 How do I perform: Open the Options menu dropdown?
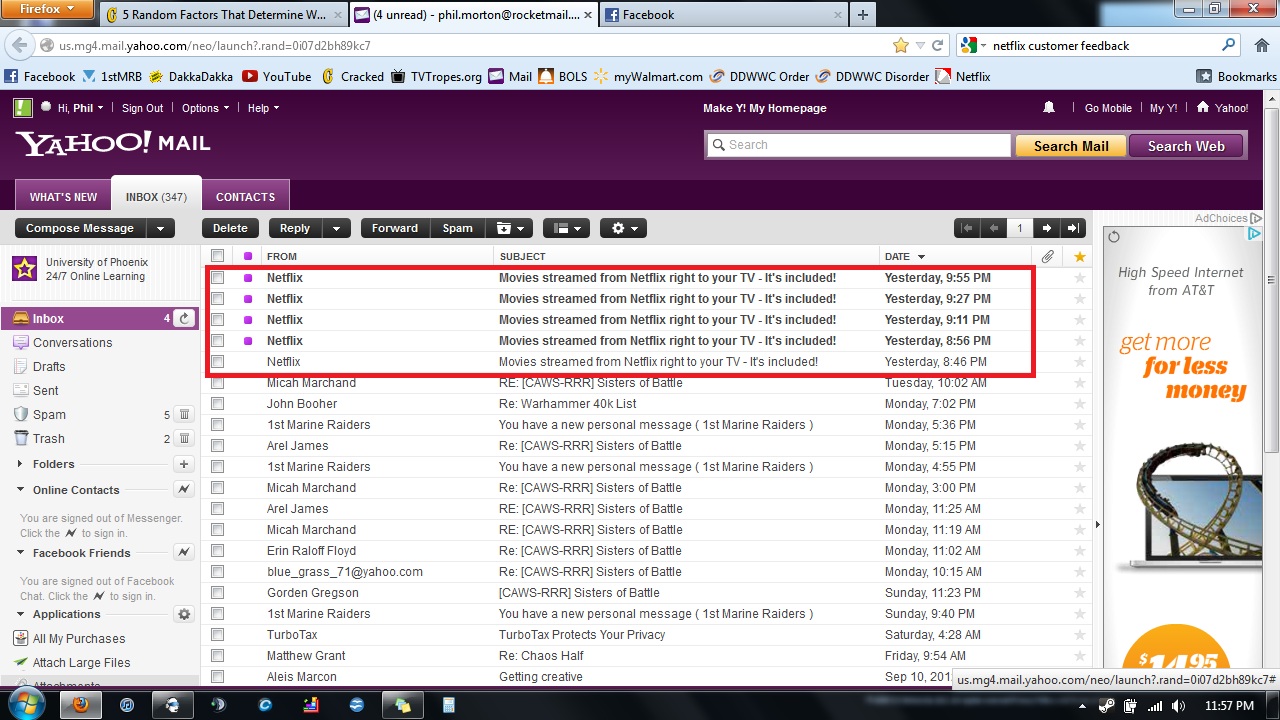point(205,108)
